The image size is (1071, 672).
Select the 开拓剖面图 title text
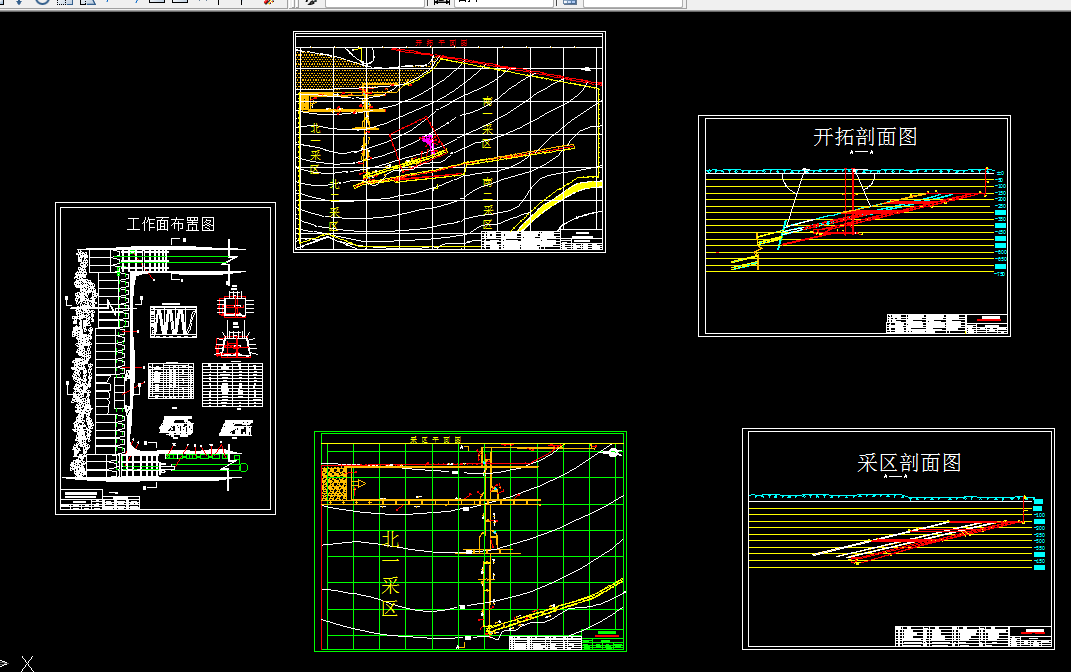(x=865, y=137)
